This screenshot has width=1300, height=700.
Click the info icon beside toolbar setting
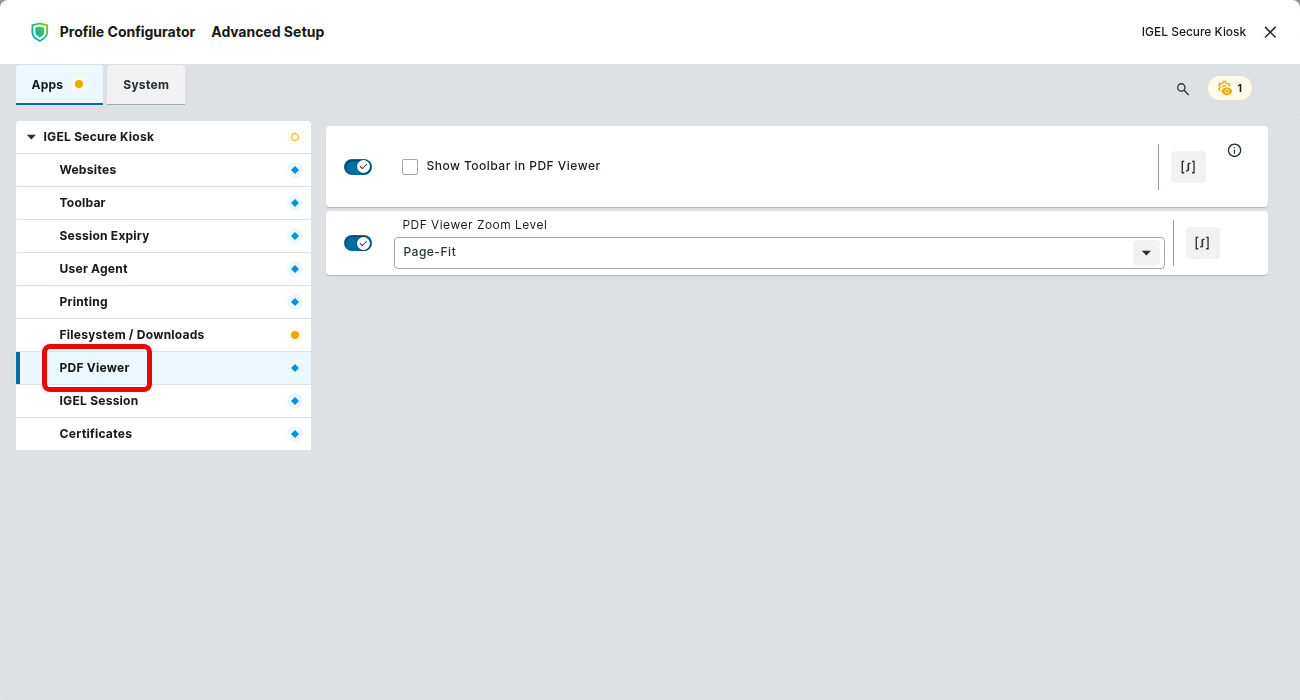coord(1234,151)
